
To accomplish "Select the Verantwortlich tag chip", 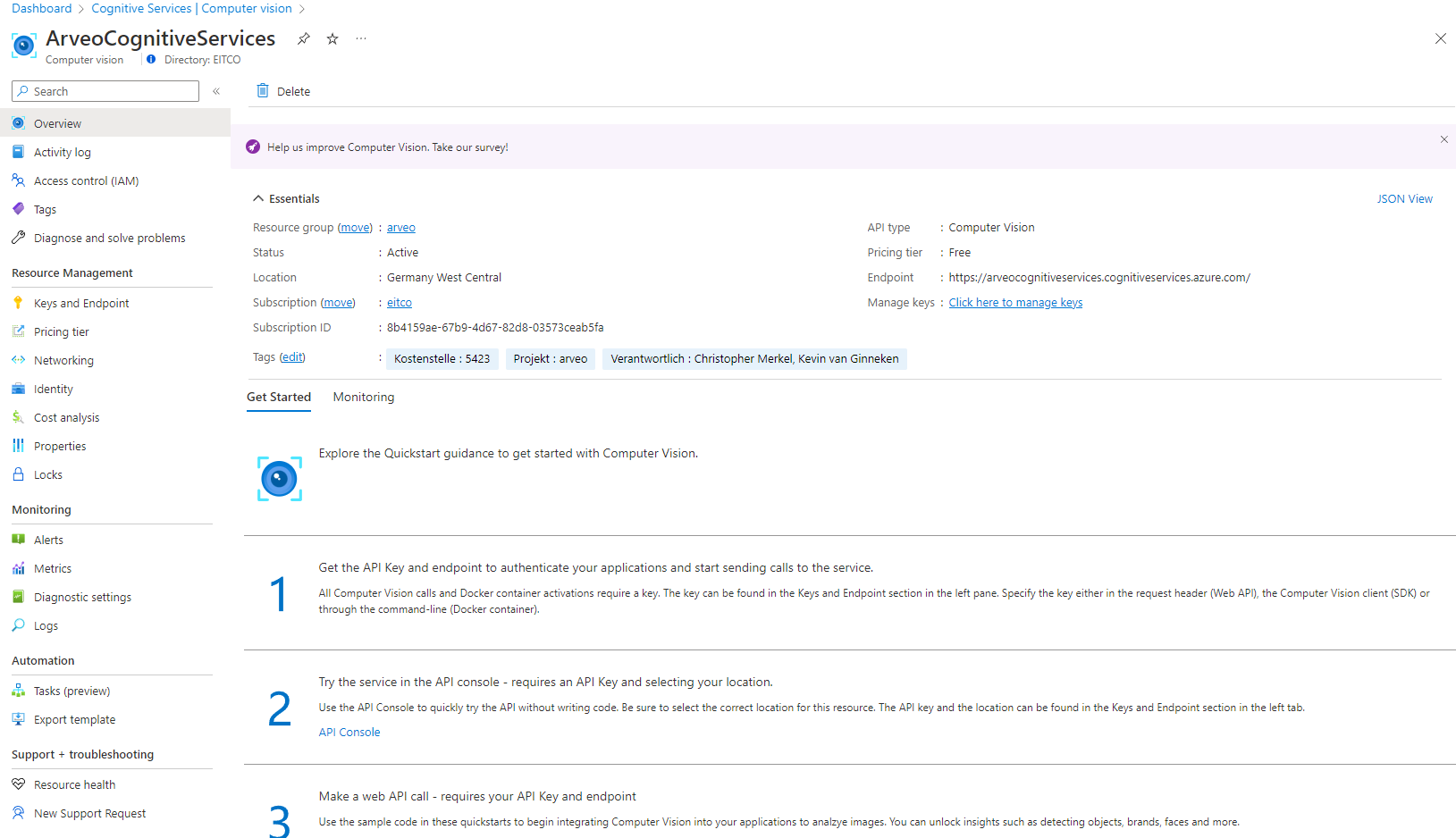I will tap(754, 358).
